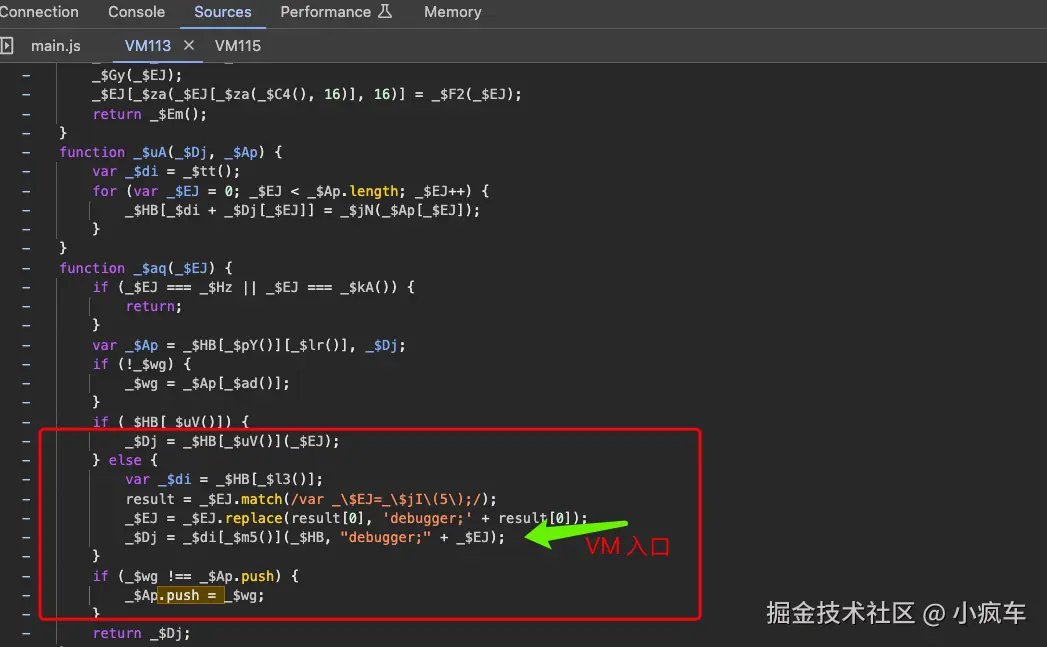Click the 'match' method call
The height and width of the screenshot is (647, 1047).
click(261, 499)
